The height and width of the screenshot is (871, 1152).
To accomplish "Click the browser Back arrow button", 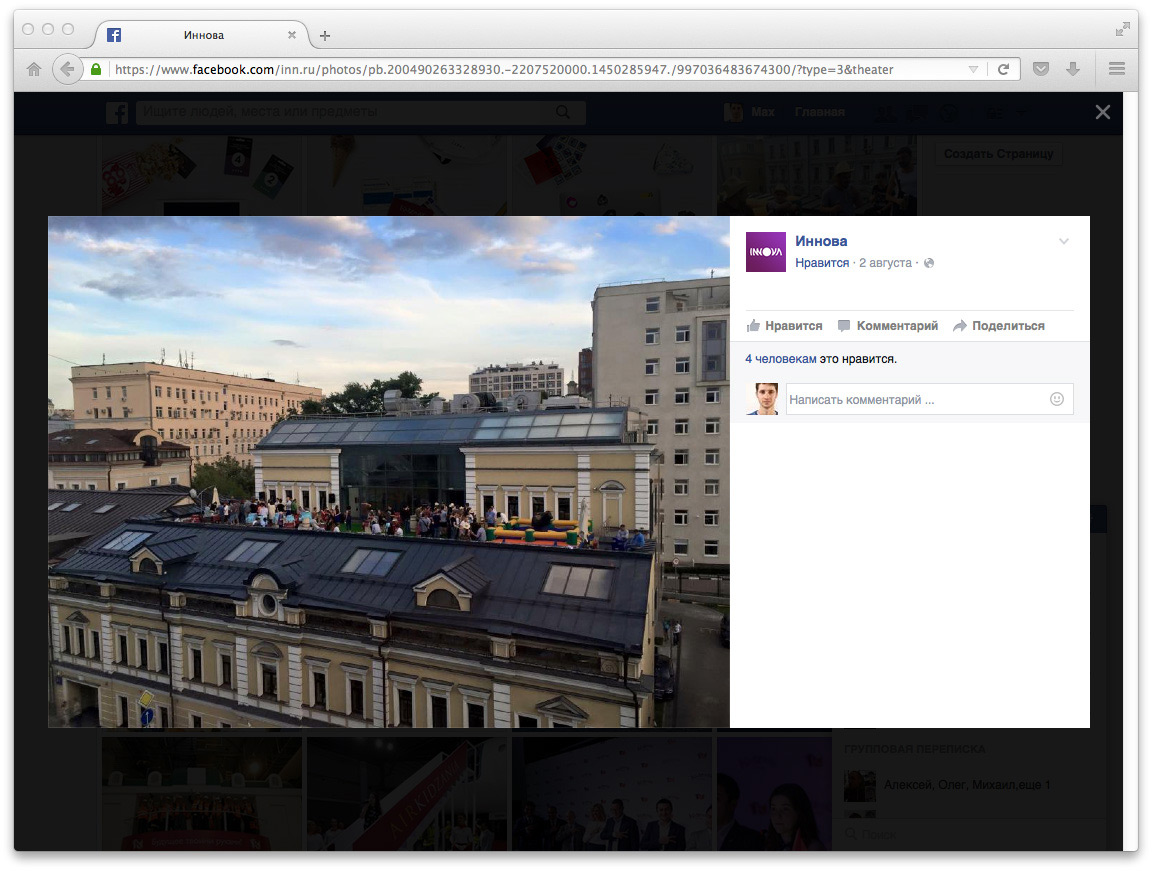I will point(67,69).
